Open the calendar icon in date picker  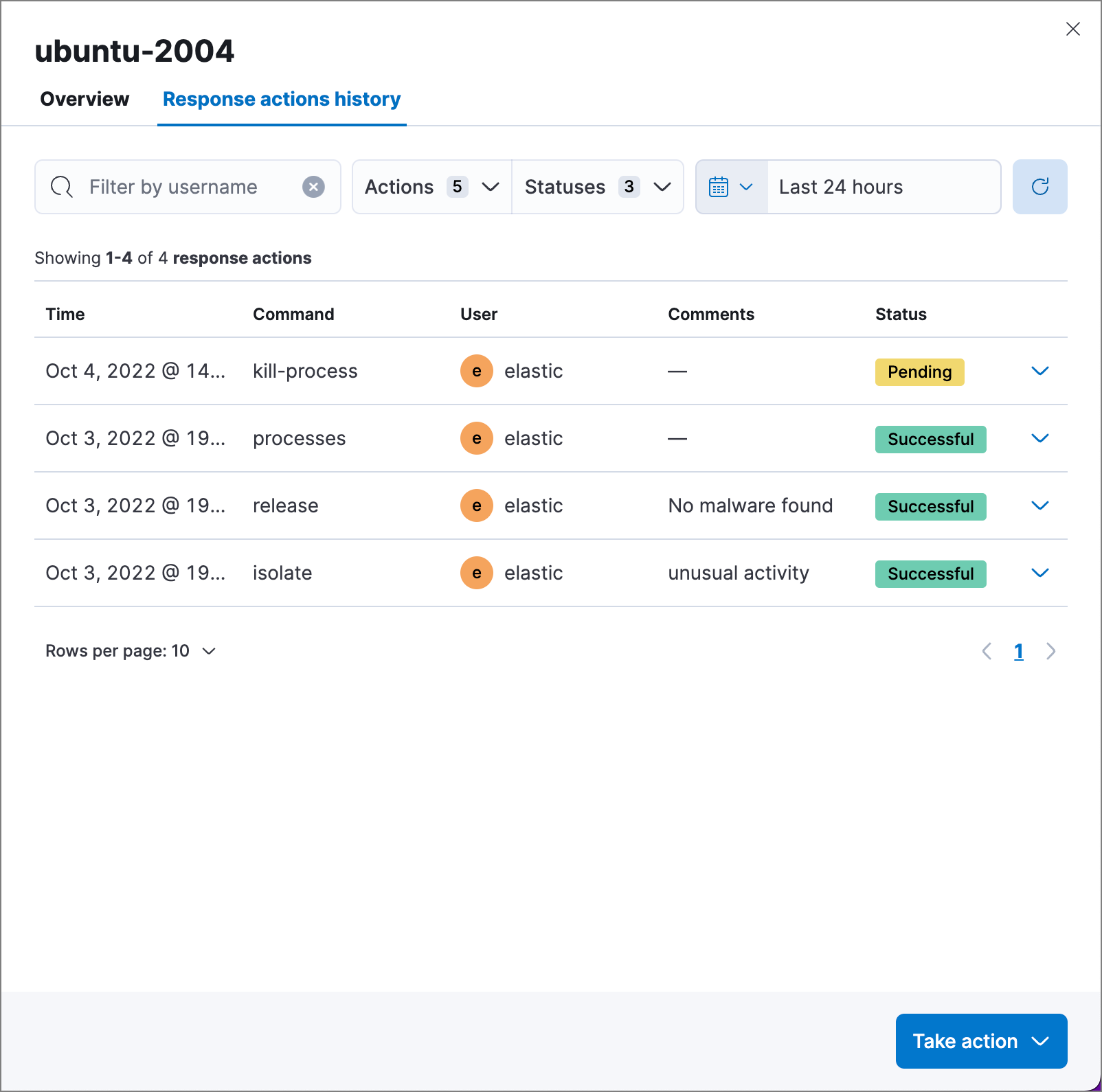click(x=719, y=186)
